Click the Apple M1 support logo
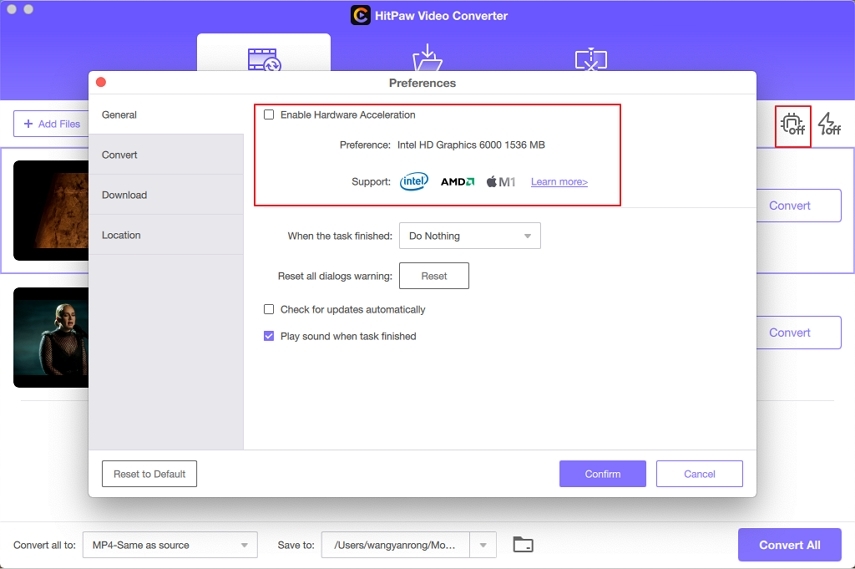 pos(501,182)
